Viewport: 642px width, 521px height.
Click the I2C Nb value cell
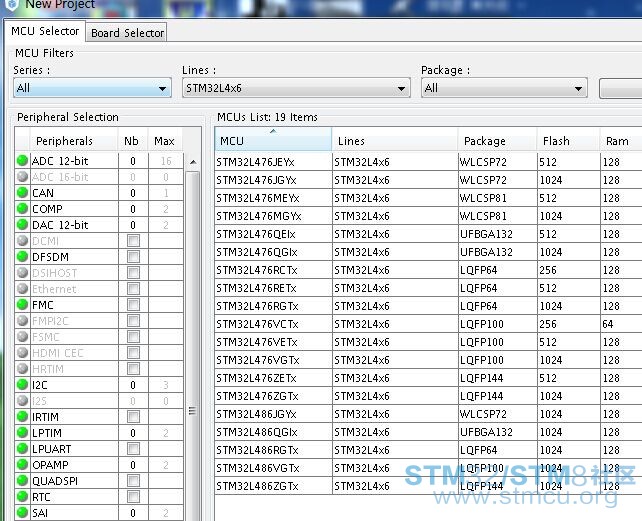click(x=133, y=385)
